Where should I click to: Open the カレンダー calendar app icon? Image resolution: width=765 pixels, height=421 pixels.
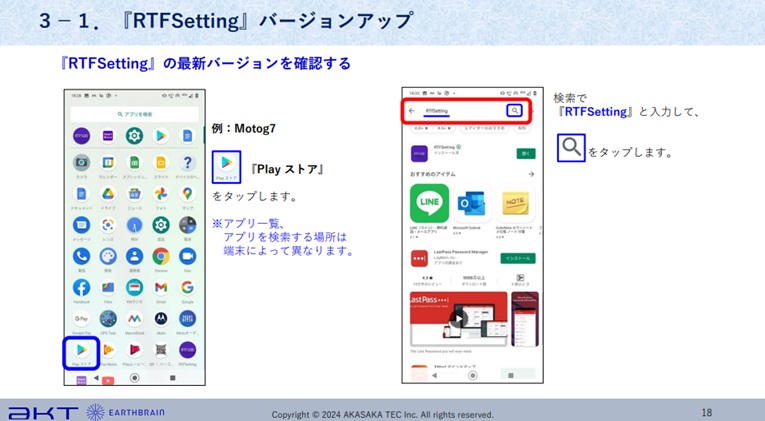click(x=108, y=163)
